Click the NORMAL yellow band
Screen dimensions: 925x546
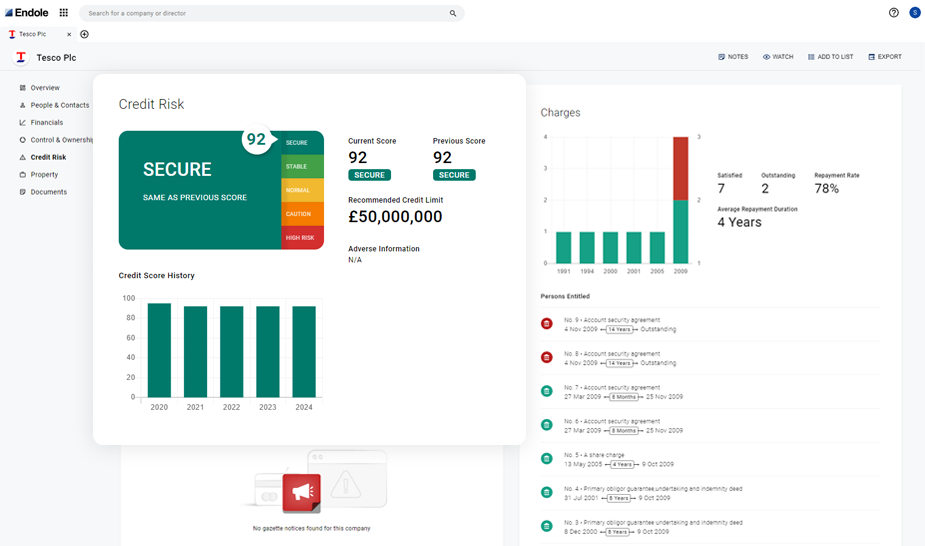pos(302,190)
